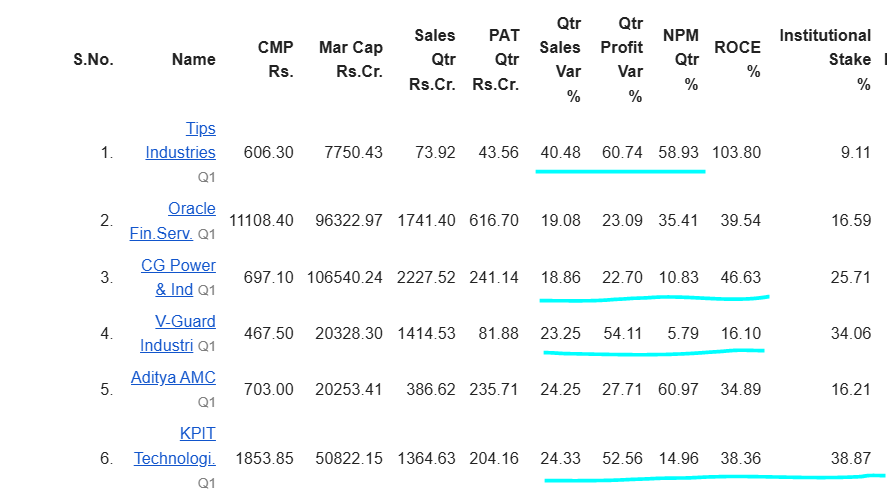Select KPIT sales value 1364.63
887x502 pixels.
click(426, 458)
